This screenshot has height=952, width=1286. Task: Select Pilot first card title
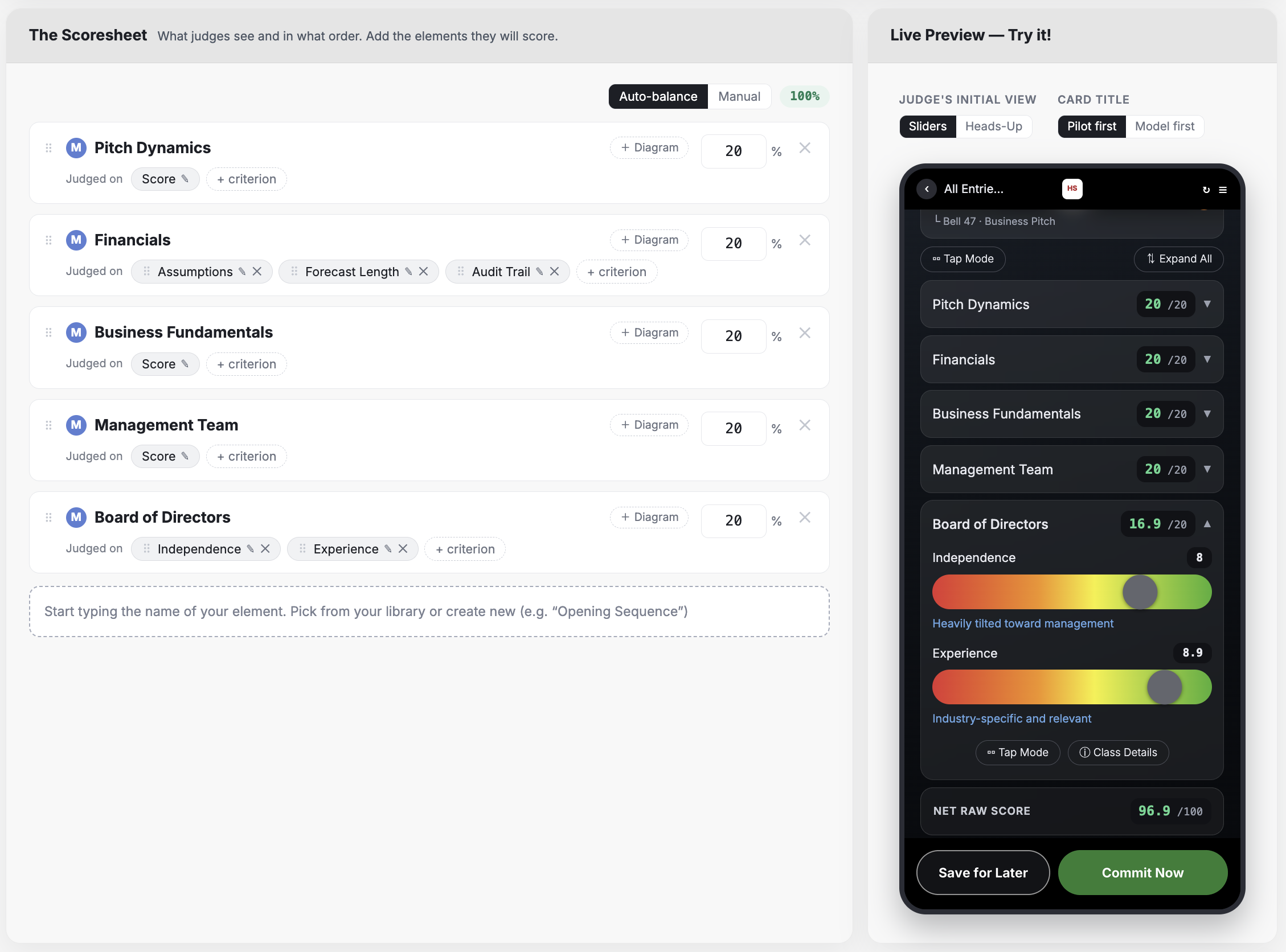(x=1091, y=126)
